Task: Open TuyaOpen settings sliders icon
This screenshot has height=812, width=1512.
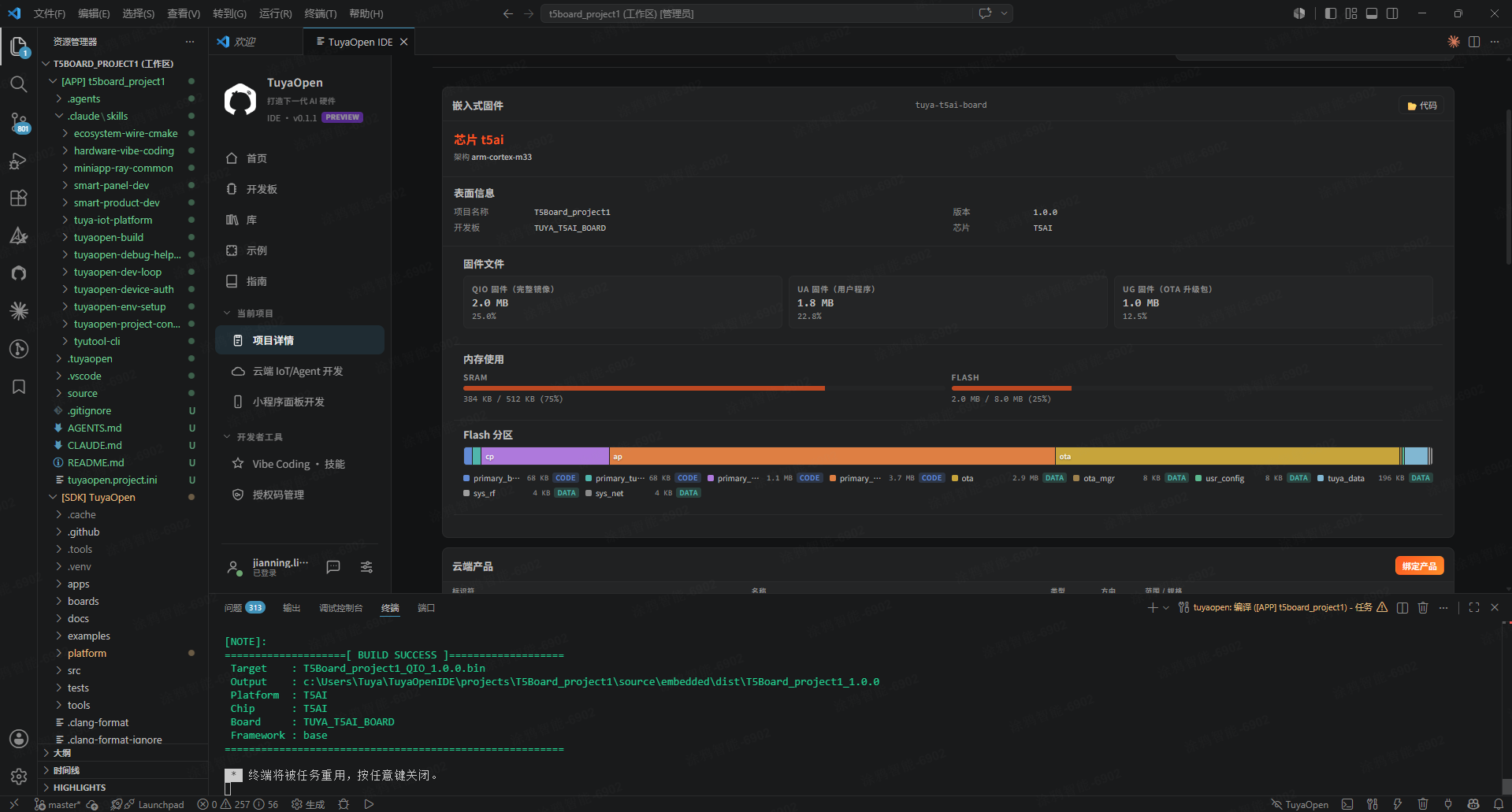Action: pyautogui.click(x=366, y=567)
